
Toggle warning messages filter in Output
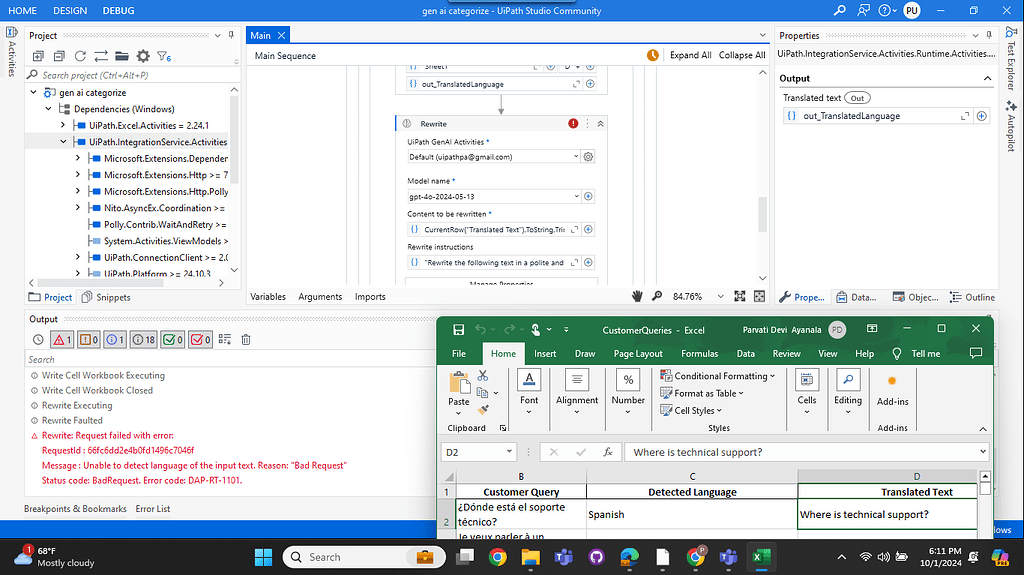pos(89,340)
